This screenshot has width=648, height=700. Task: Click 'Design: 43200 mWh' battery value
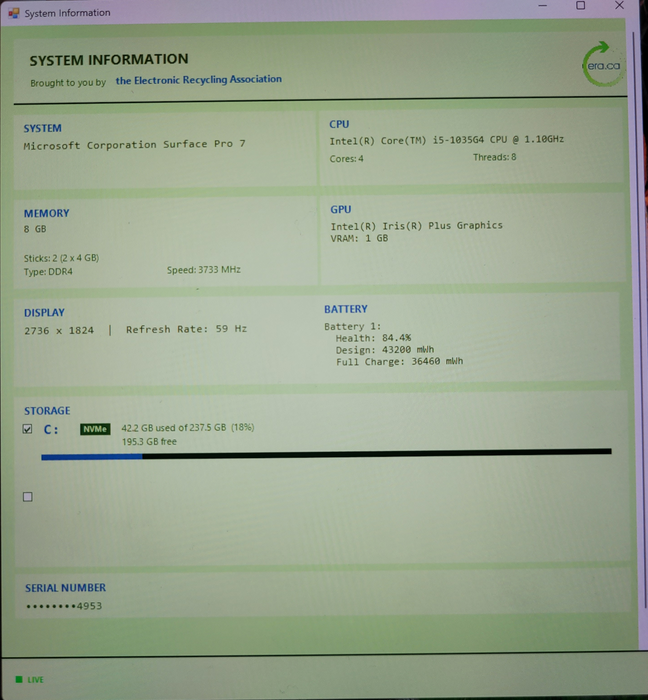pyautogui.click(x=385, y=350)
